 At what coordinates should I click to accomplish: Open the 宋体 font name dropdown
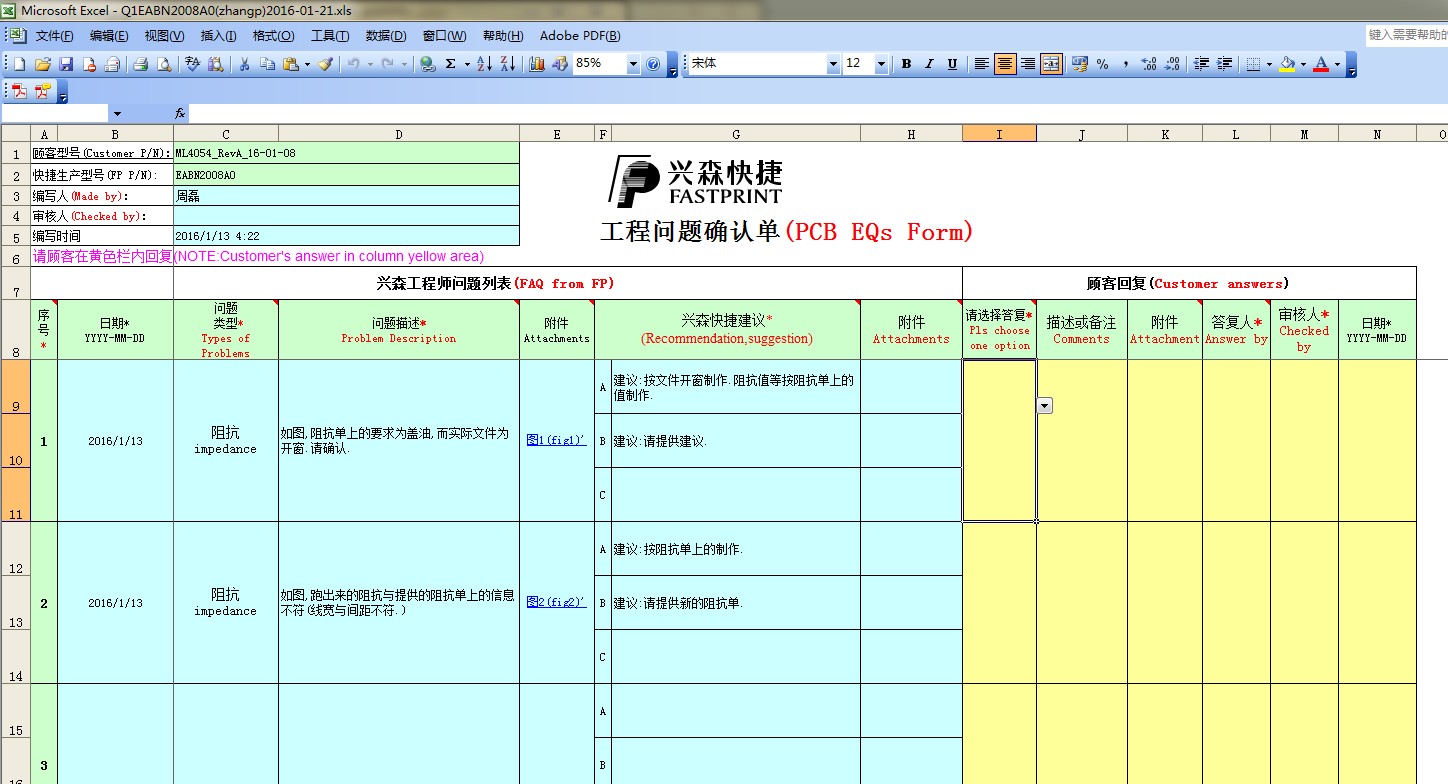click(x=833, y=64)
